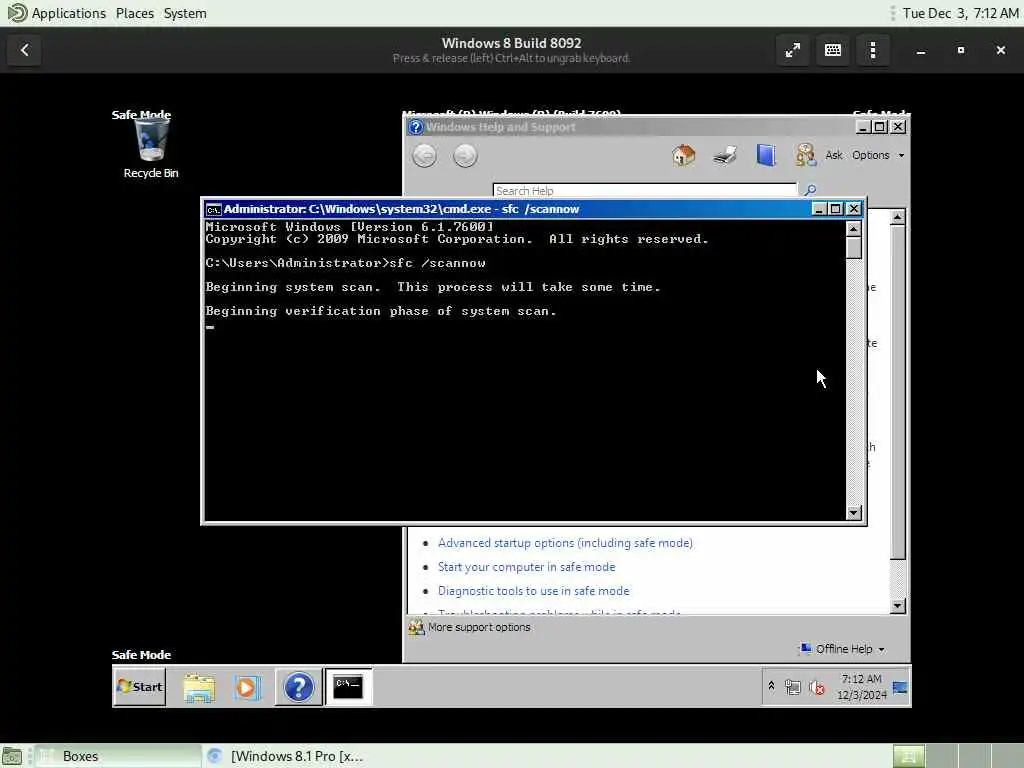Viewport: 1024px width, 768px height.
Task: Click the More support options icon
Action: [x=416, y=628]
